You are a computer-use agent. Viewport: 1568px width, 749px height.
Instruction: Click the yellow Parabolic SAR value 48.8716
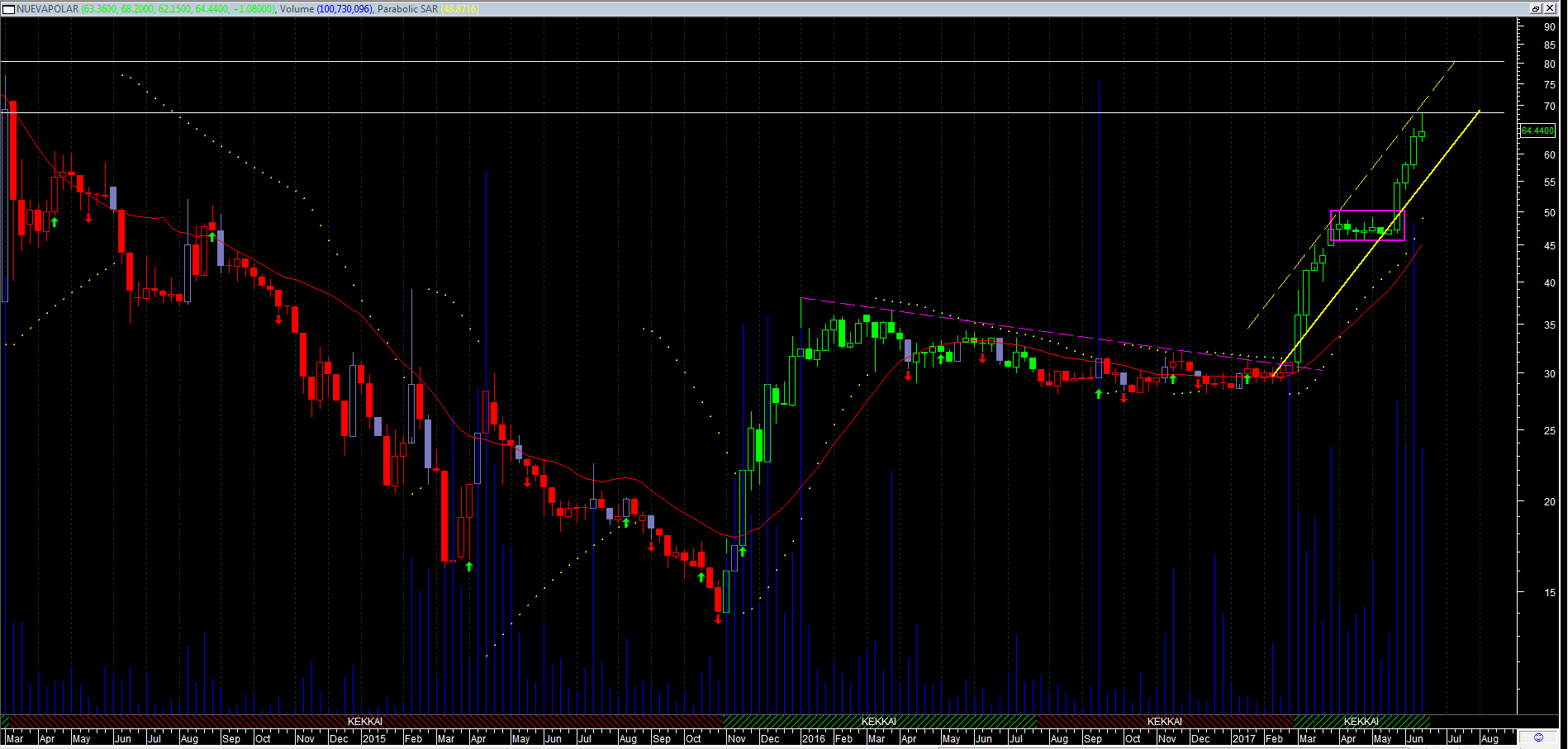pyautogui.click(x=459, y=9)
